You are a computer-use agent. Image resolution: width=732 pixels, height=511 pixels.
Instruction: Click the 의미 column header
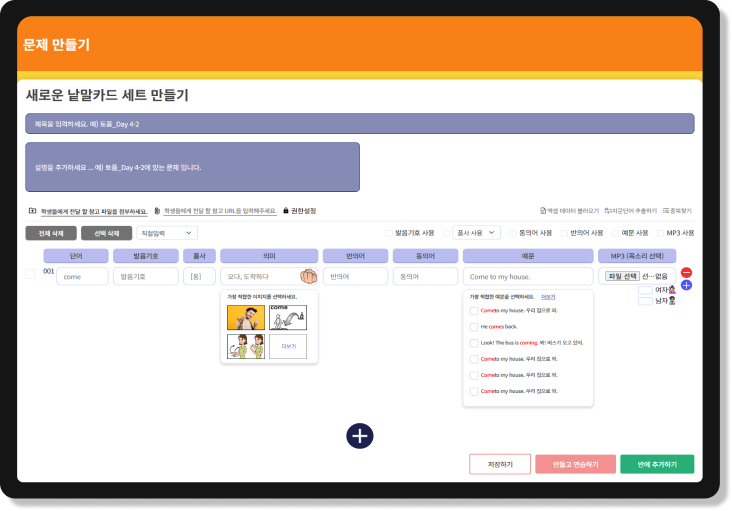(269, 256)
